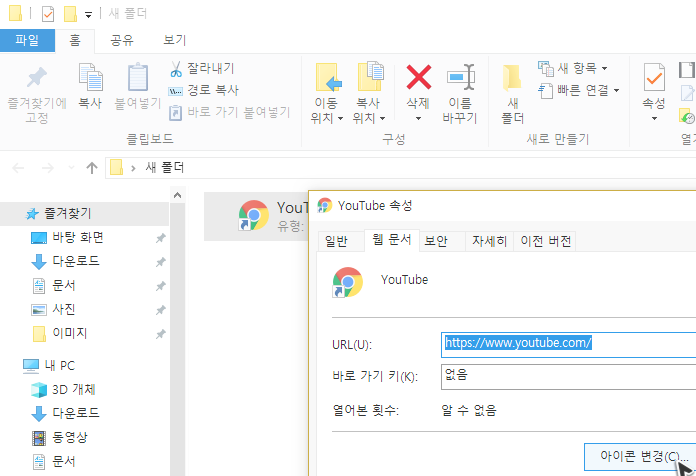Open recent locations dropdown chevron
The width and height of the screenshot is (696, 476).
pos(71,168)
